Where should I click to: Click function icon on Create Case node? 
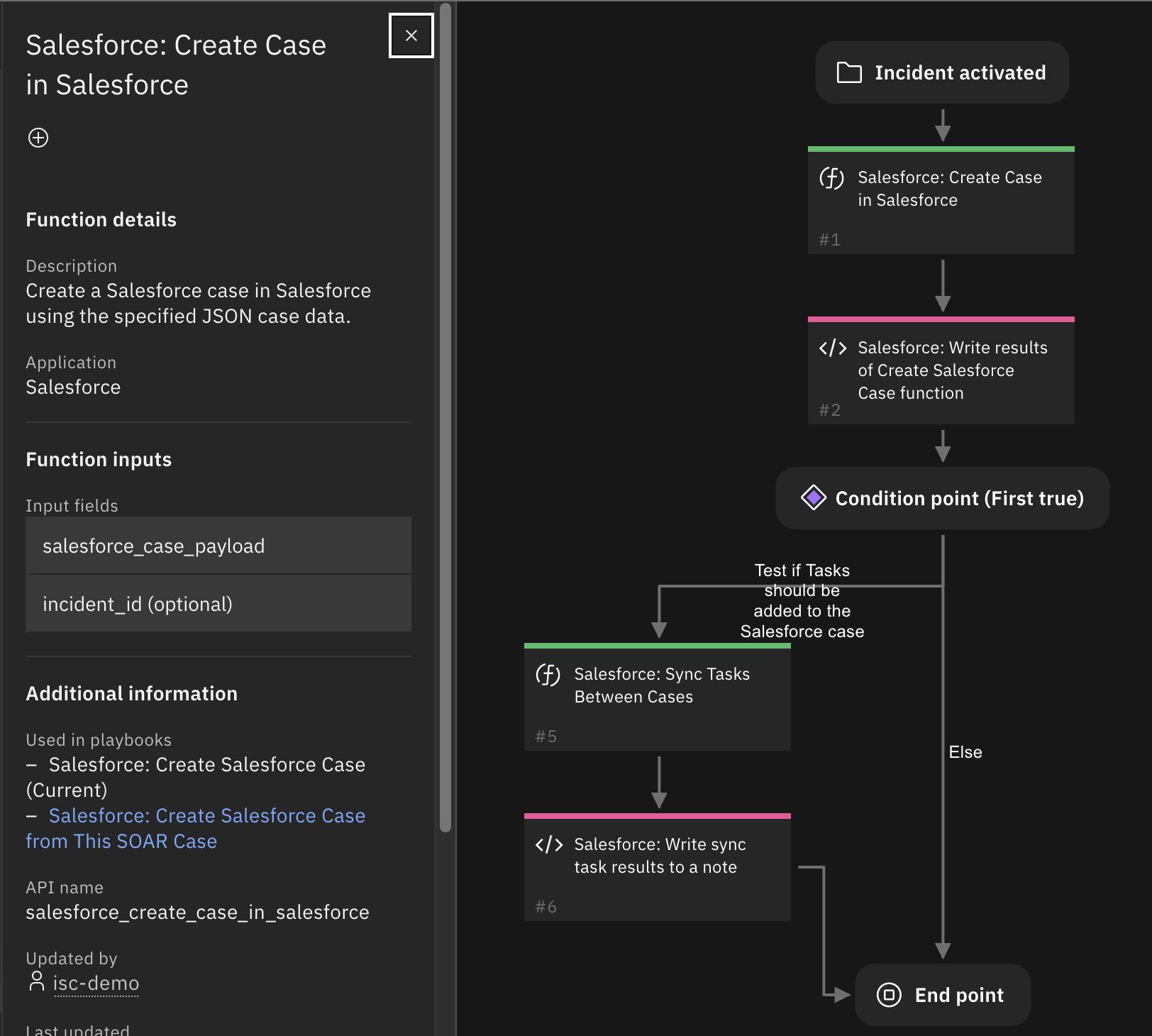coord(831,177)
